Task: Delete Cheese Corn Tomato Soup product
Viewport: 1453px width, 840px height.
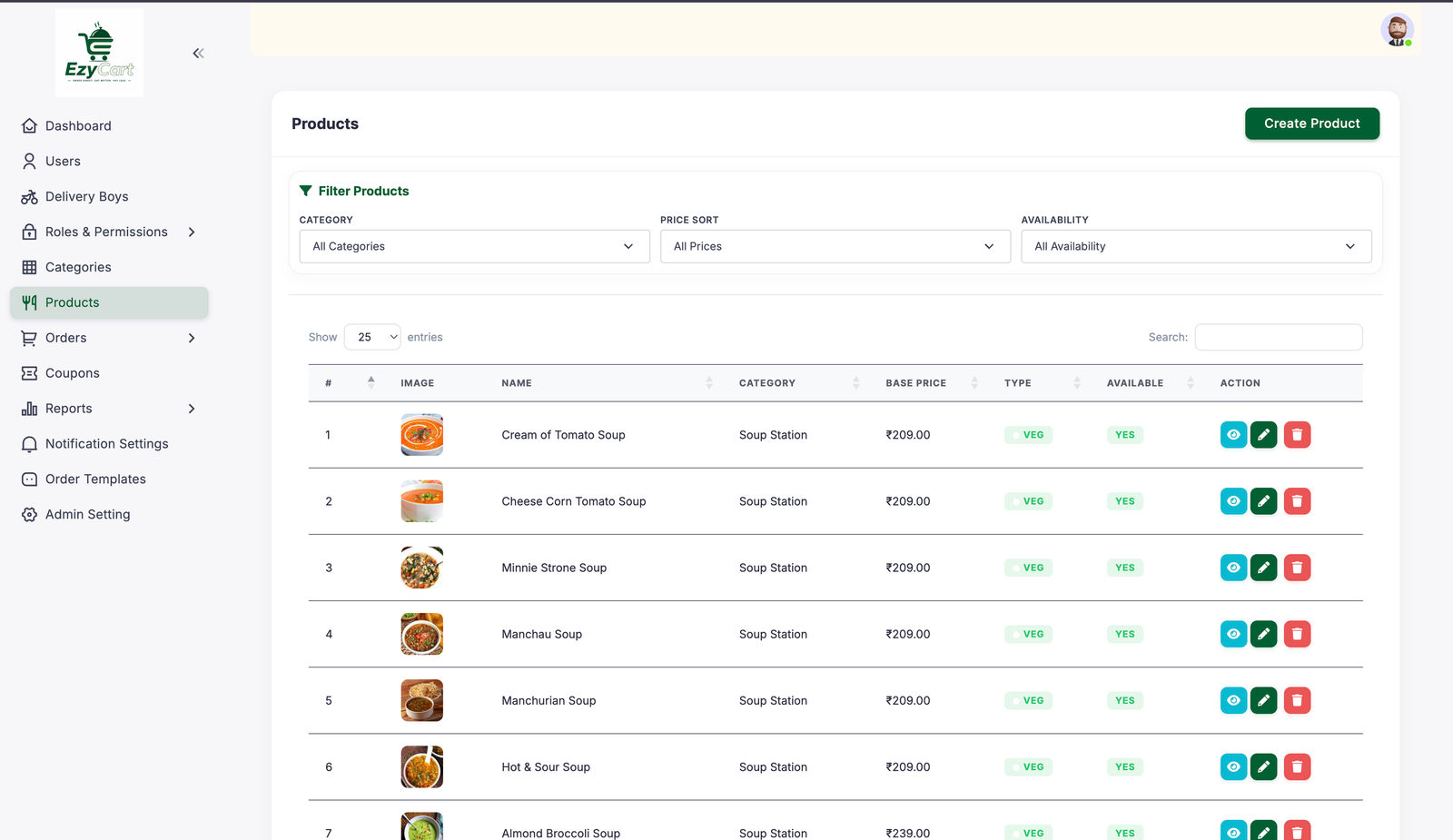Action: click(1297, 501)
